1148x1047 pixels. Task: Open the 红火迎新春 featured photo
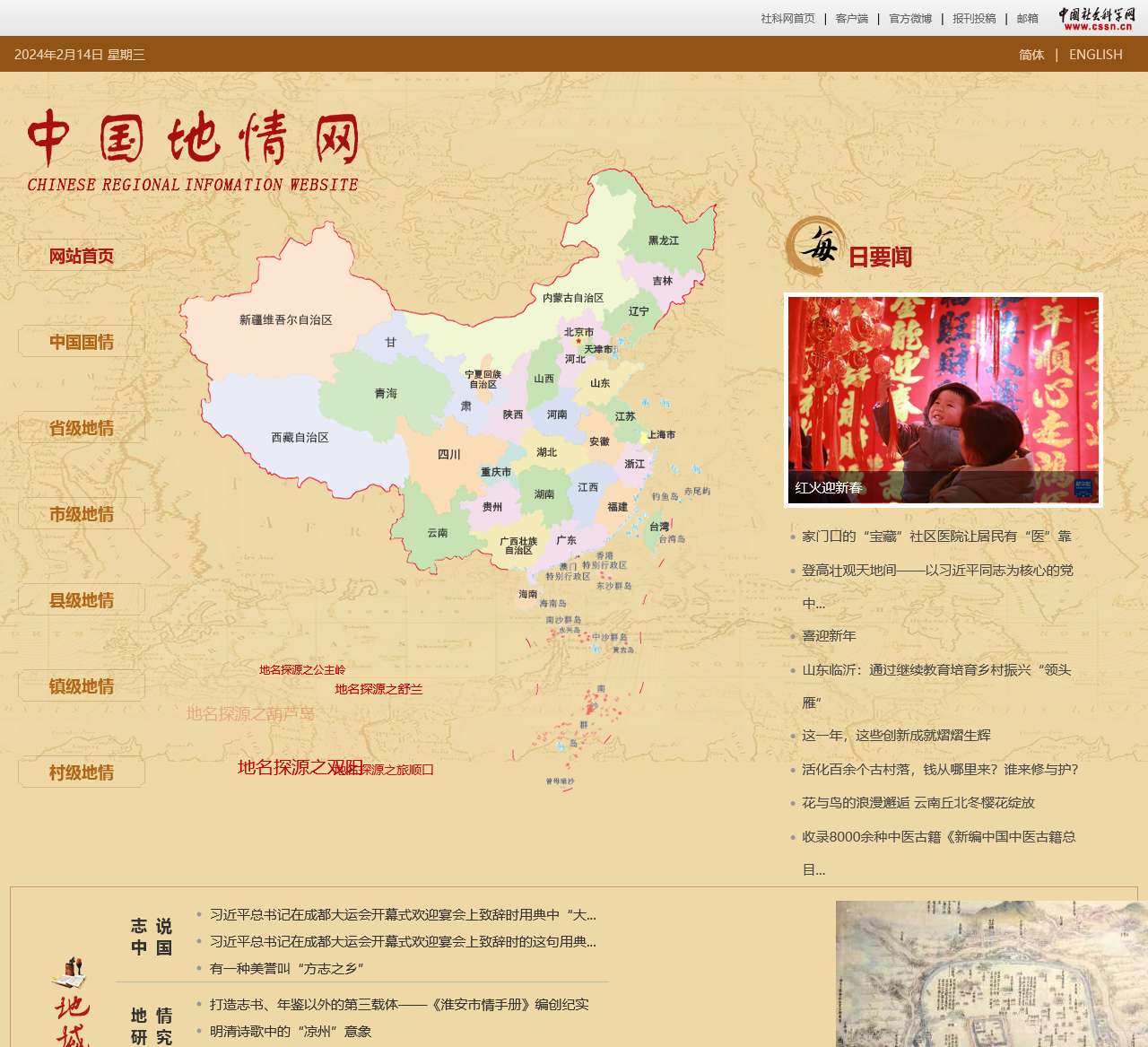[x=944, y=398]
